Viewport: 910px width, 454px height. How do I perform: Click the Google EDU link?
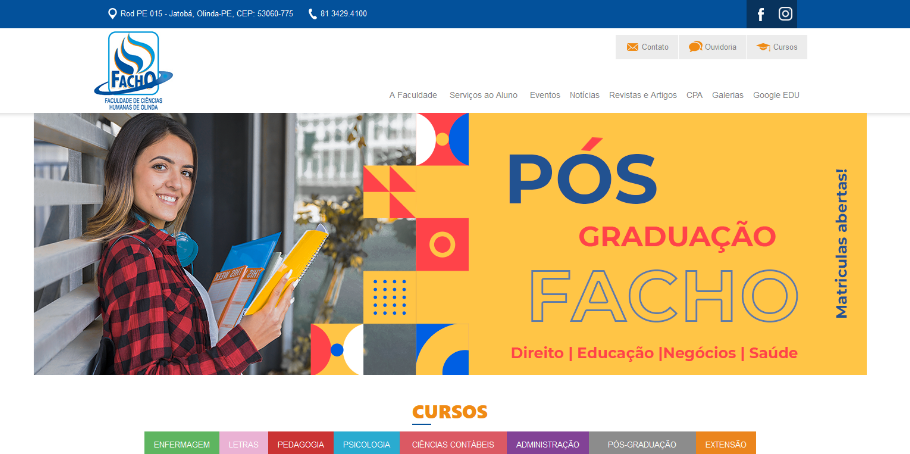[x=777, y=95]
